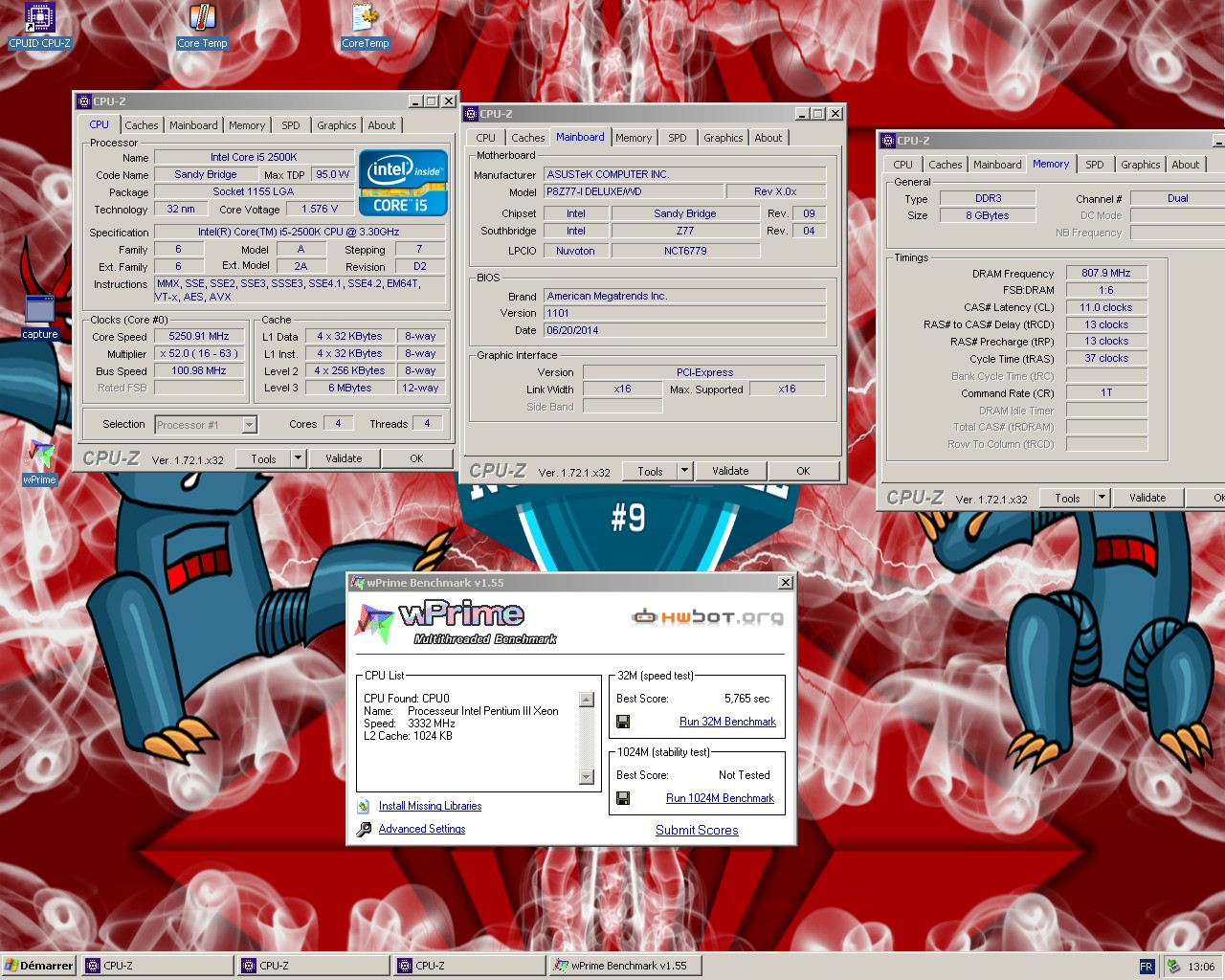Click Core Speed value 5250.91 MHz
Image resolution: width=1225 pixels, height=980 pixels.
coord(199,337)
